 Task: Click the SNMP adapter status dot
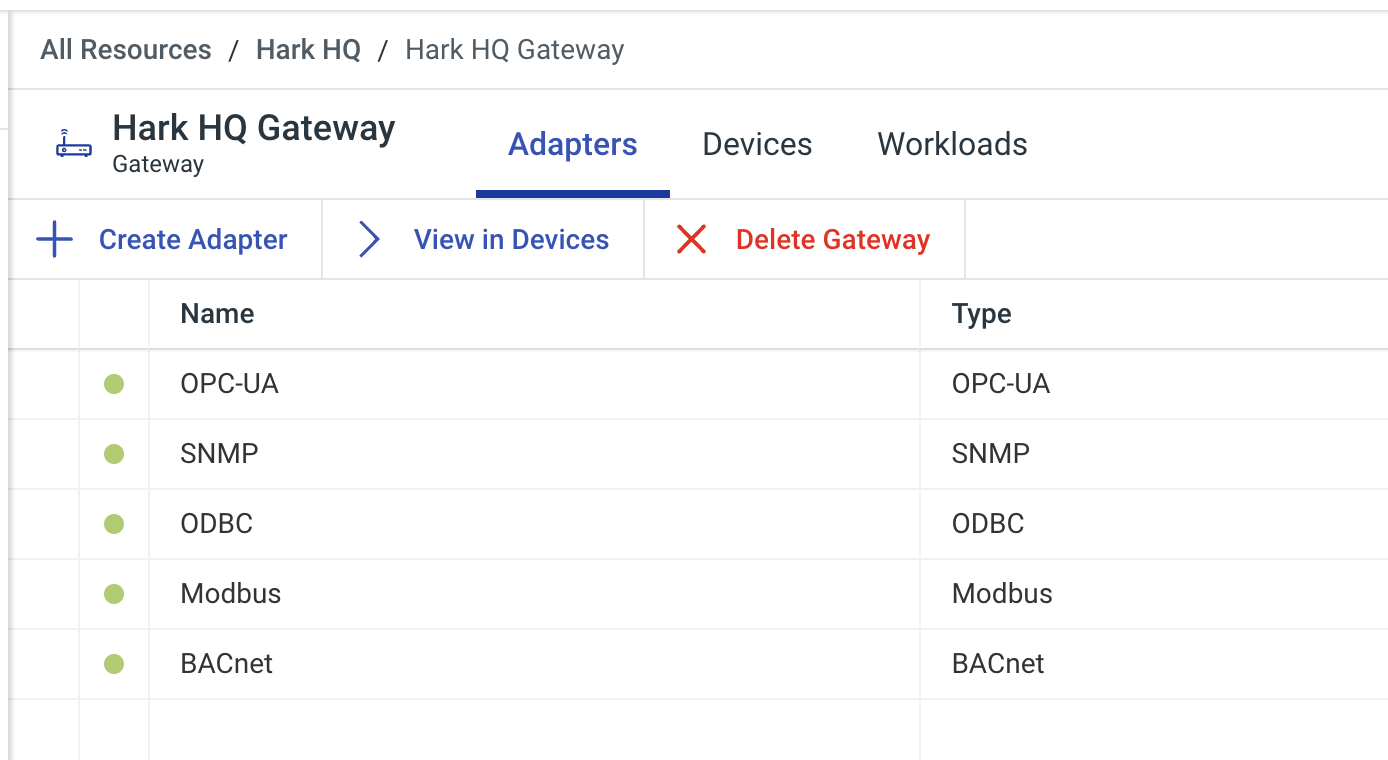[x=114, y=454]
